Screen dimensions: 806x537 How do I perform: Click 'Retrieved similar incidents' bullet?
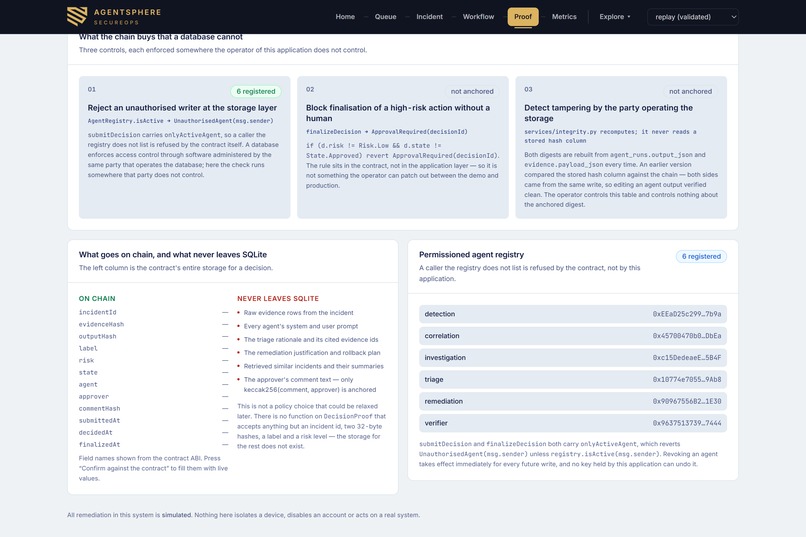(x=314, y=366)
